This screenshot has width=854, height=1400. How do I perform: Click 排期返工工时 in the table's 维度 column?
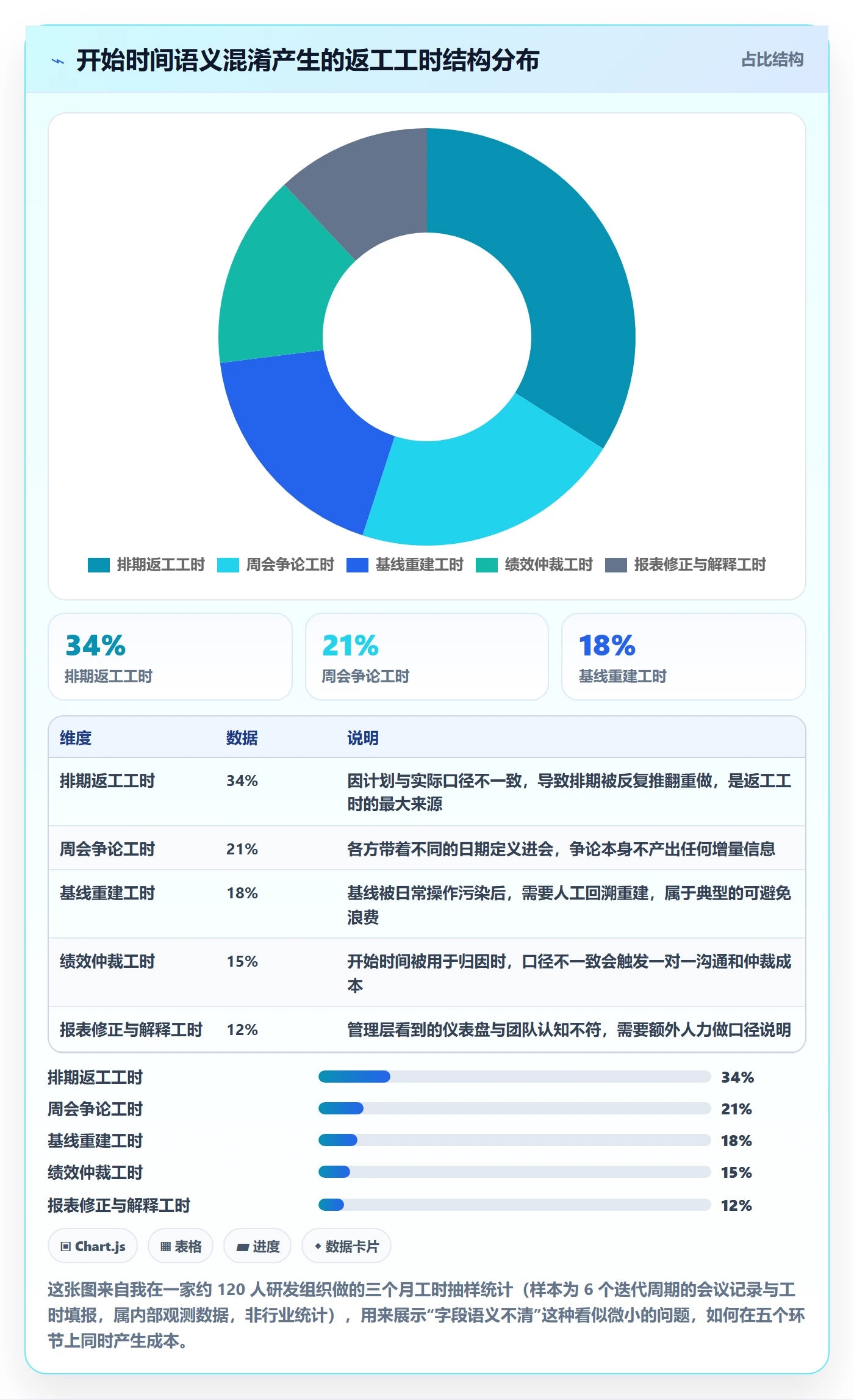point(107,781)
